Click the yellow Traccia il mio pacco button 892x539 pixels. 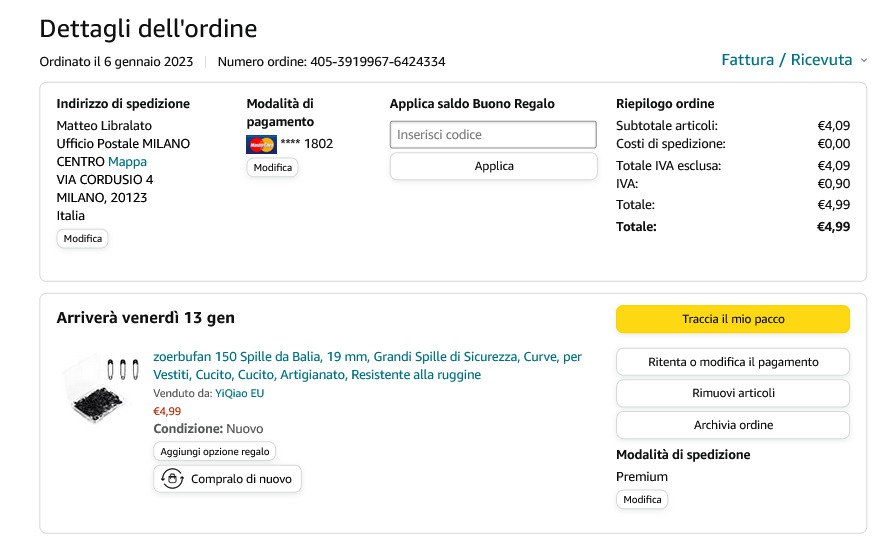click(732, 319)
